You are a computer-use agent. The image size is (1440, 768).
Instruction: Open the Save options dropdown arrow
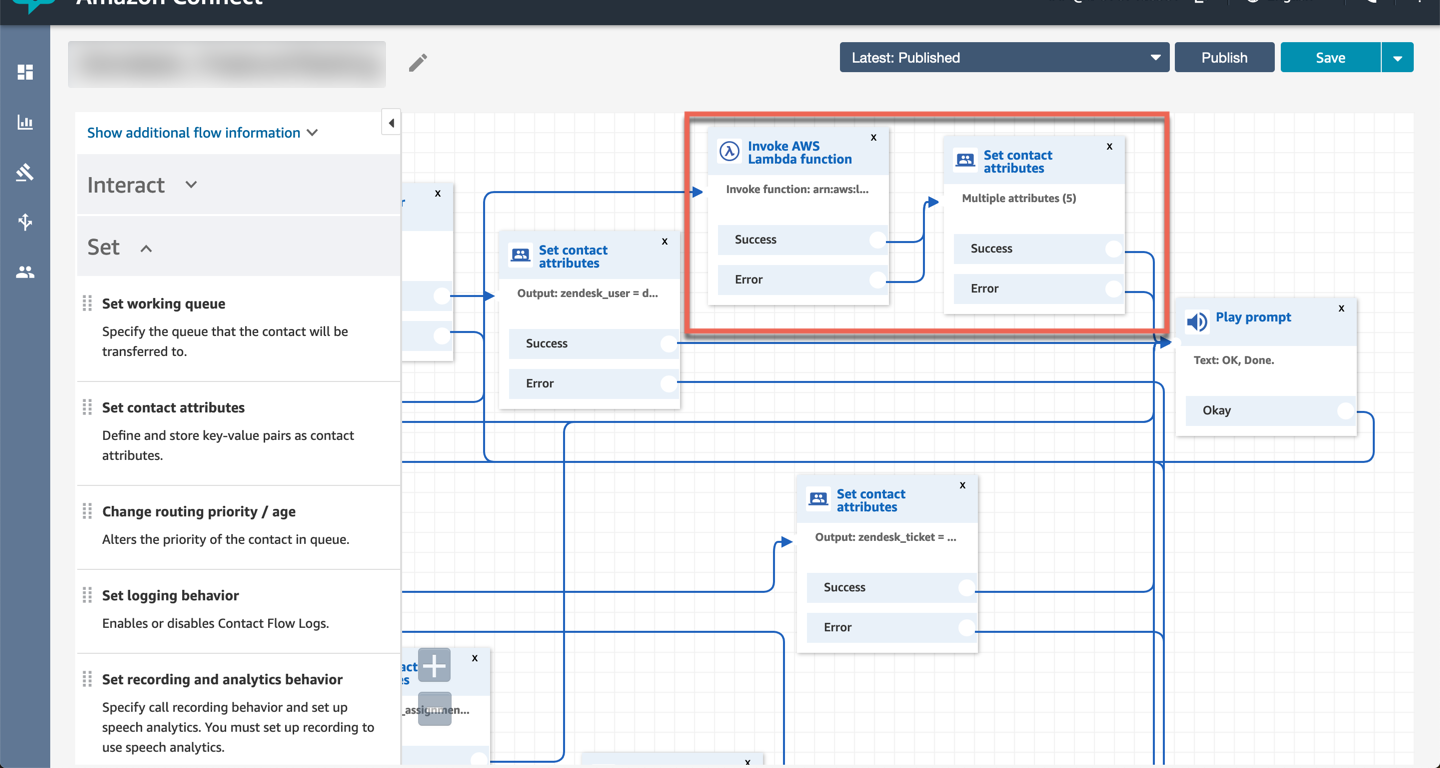[x=1397, y=58]
